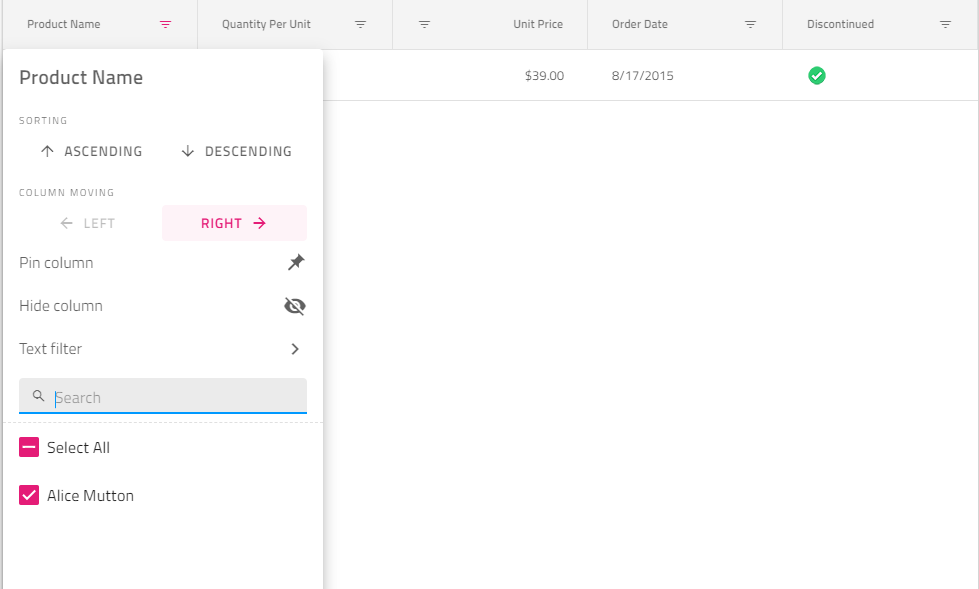This screenshot has height=589, width=979.
Task: Open the Order Date filter icon
Action: click(x=750, y=24)
